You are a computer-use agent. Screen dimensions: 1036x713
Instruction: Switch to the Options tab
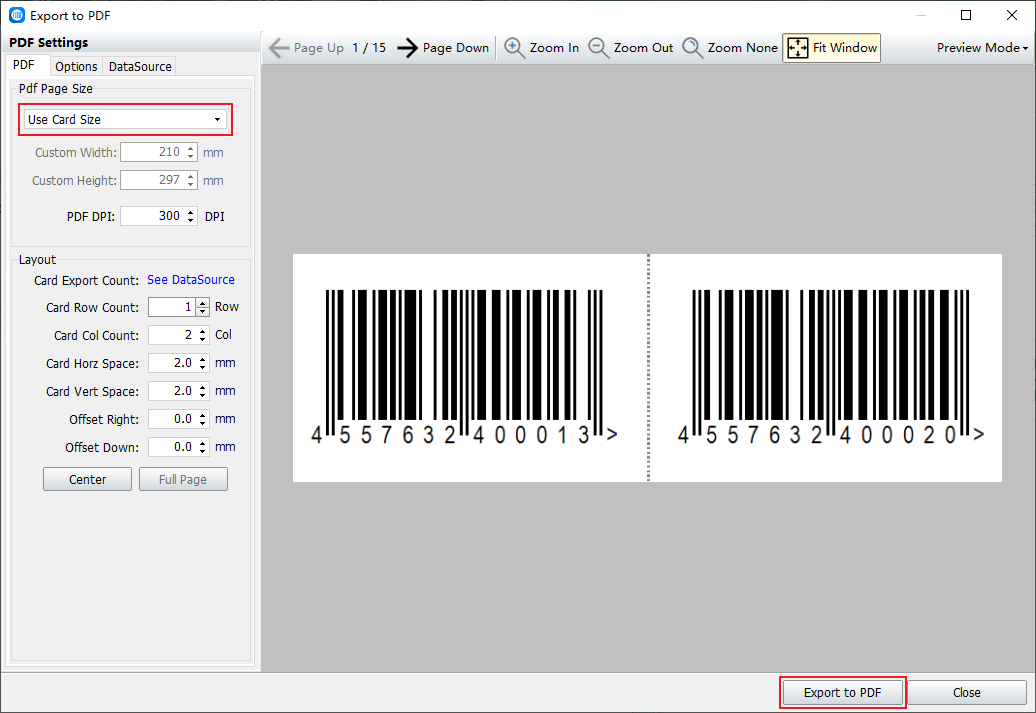click(76, 66)
